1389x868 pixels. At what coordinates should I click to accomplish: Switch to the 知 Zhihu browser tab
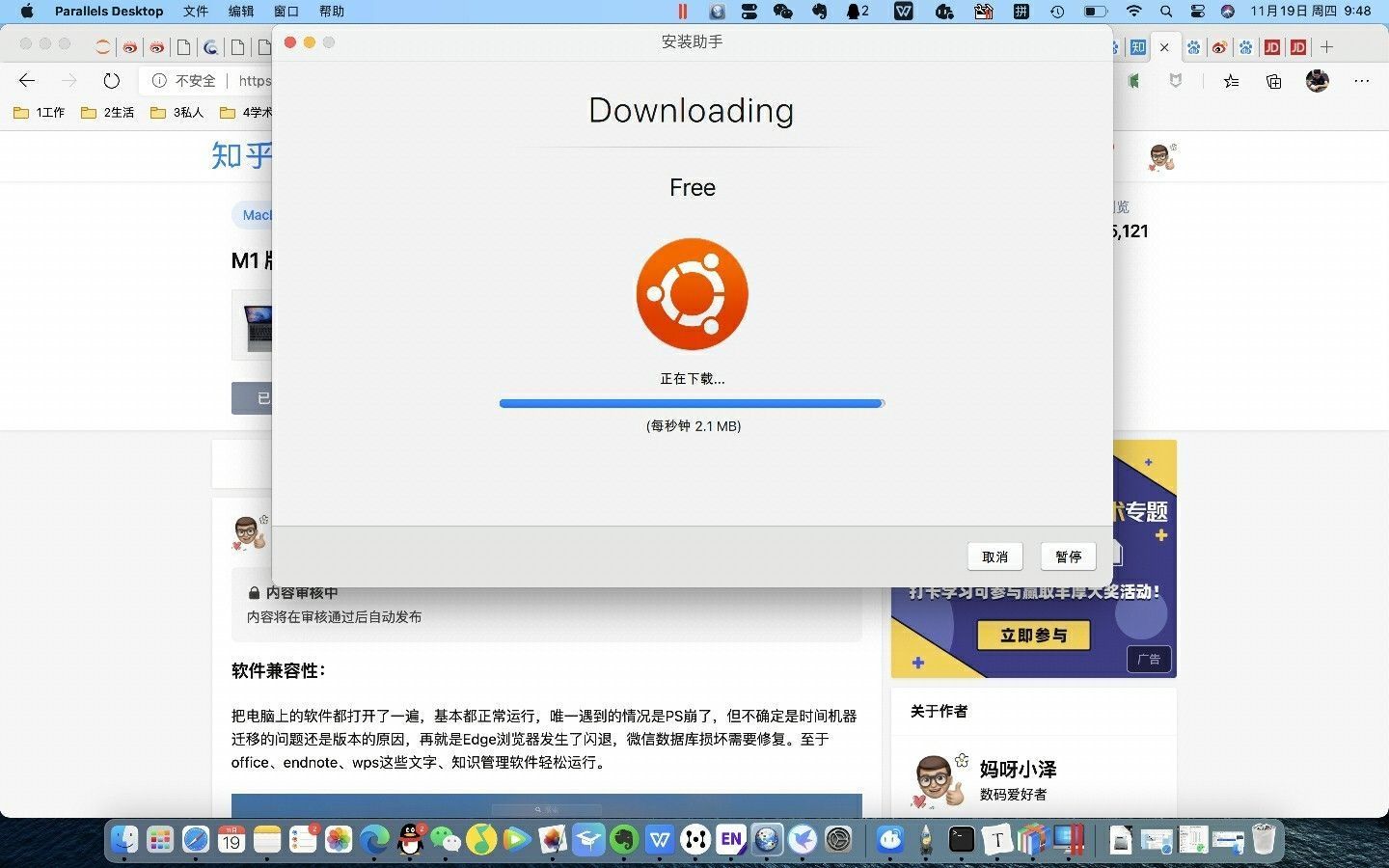(x=1138, y=47)
